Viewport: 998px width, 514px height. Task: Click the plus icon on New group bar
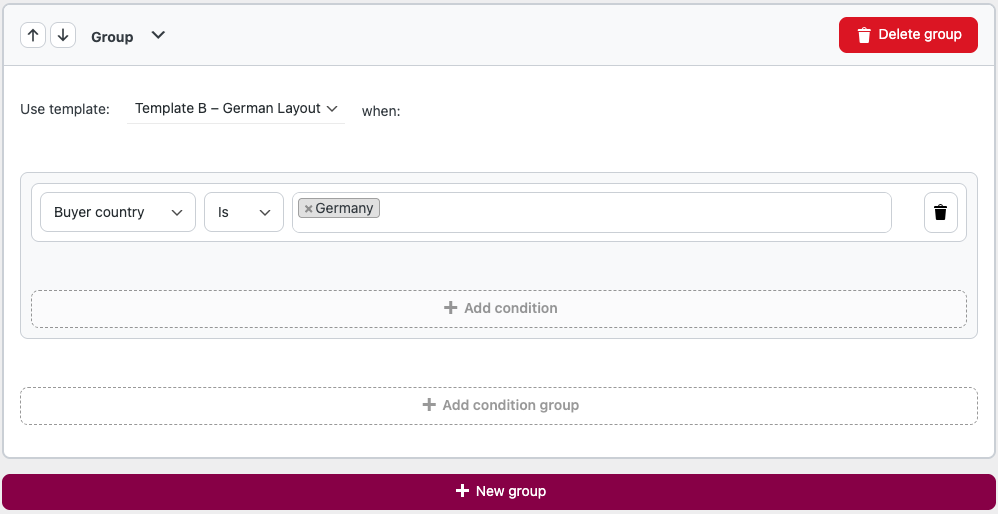pyautogui.click(x=462, y=491)
